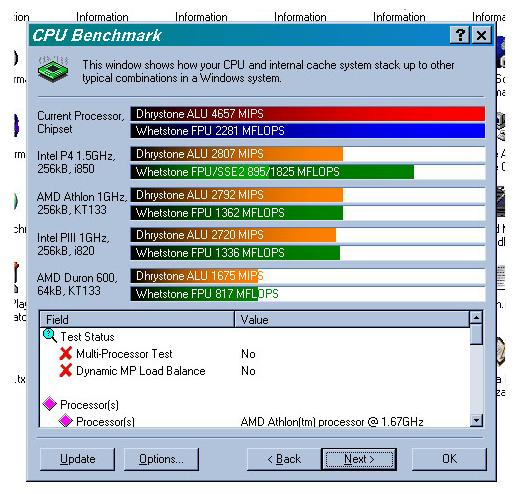
Task: Click the No value for Multi-Processor Test
Action: 248,354
